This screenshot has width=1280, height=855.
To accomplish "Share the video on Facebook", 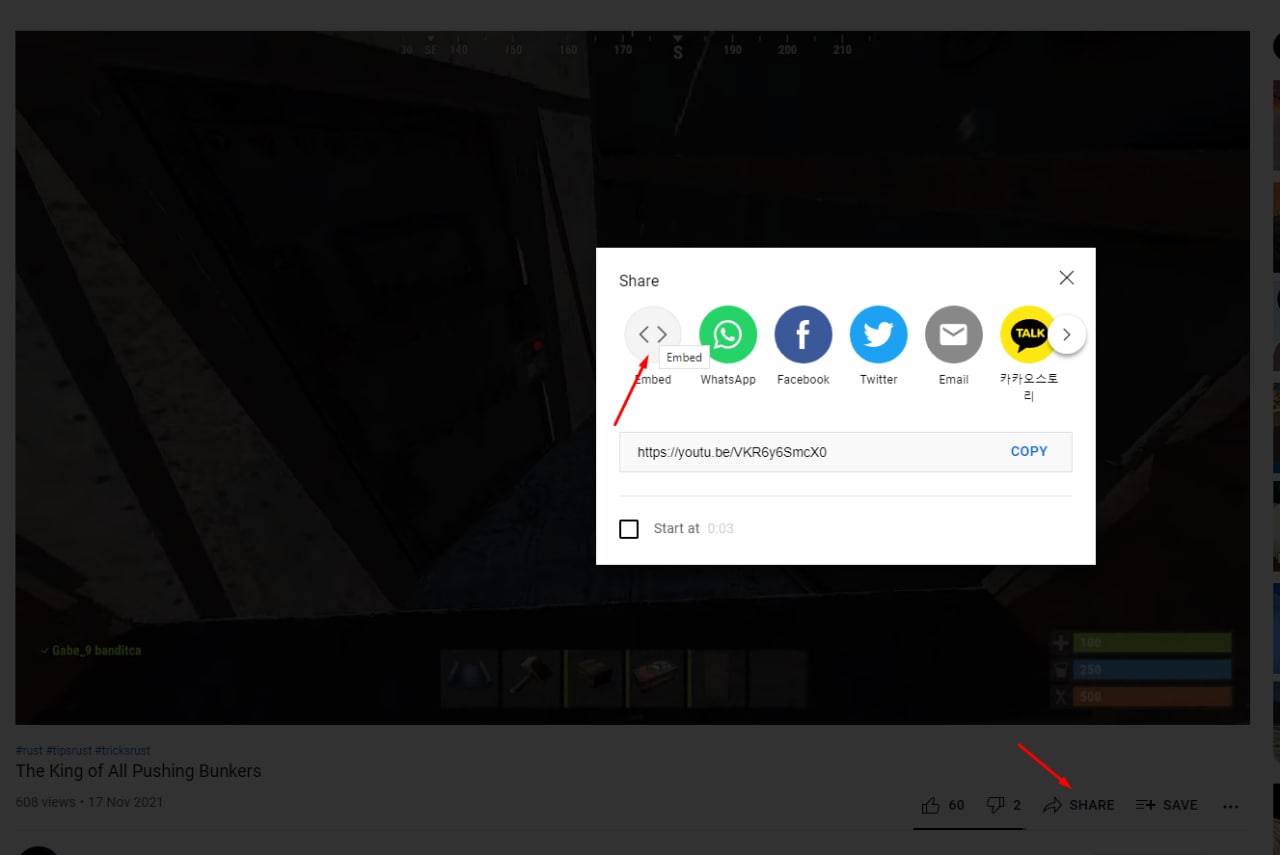I will tap(803, 334).
